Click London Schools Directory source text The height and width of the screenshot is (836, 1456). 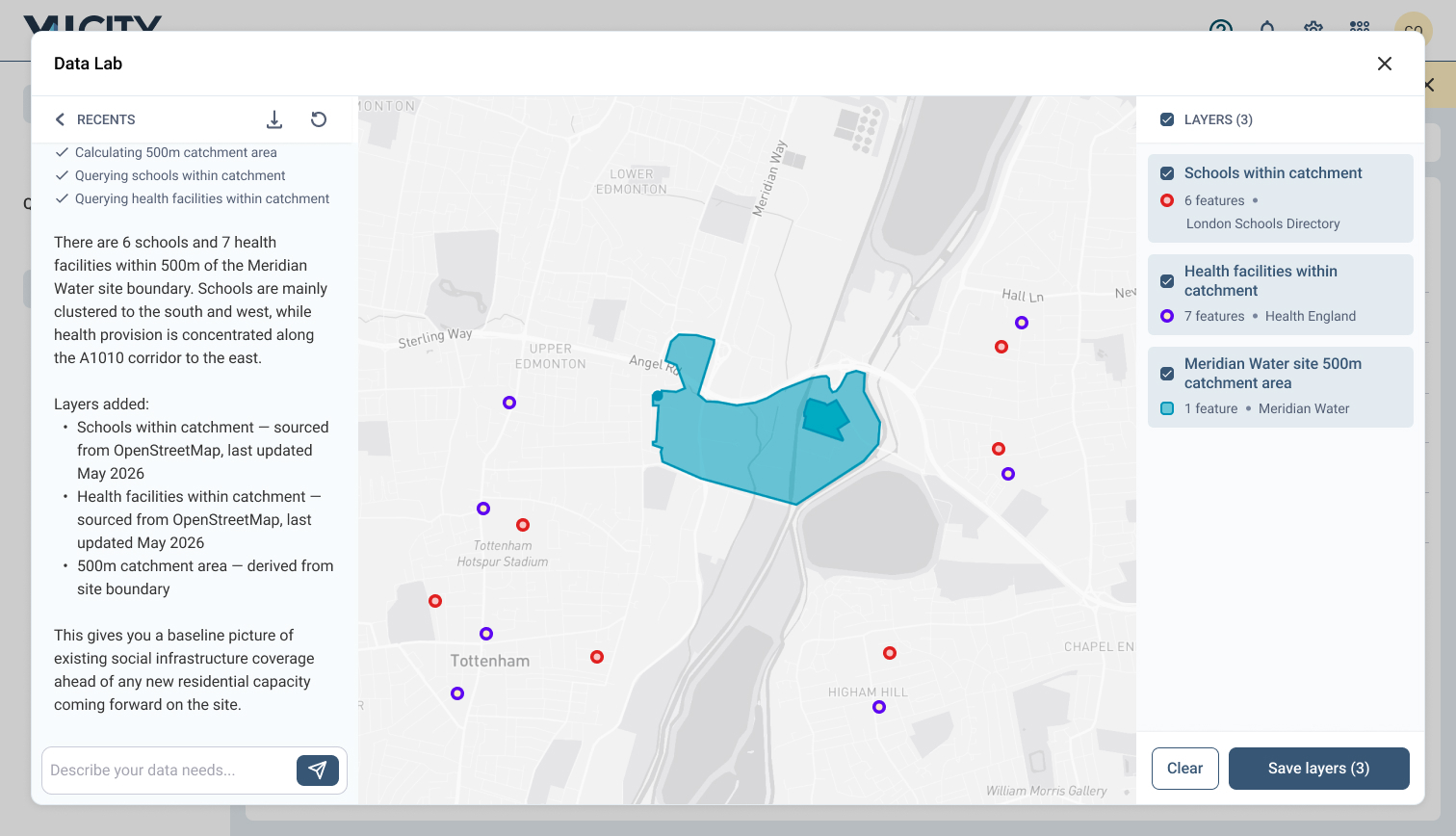point(1263,223)
